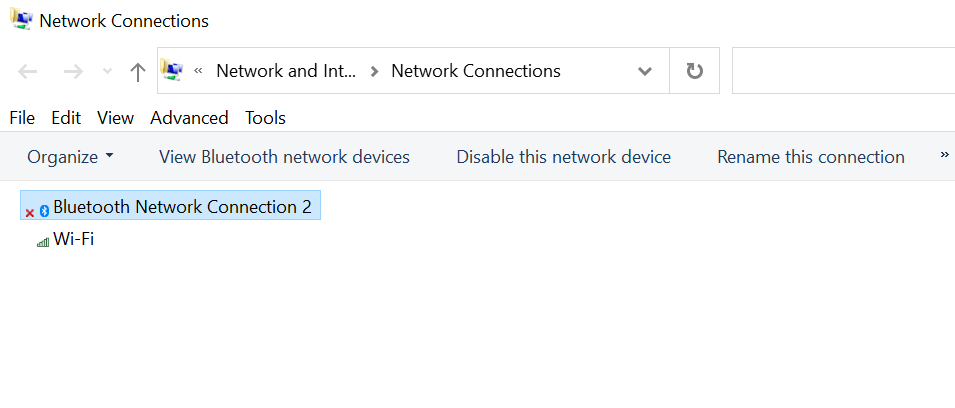Viewport: 955px width, 408px height.
Task: Show more toolbar commands chevron
Action: coord(944,156)
